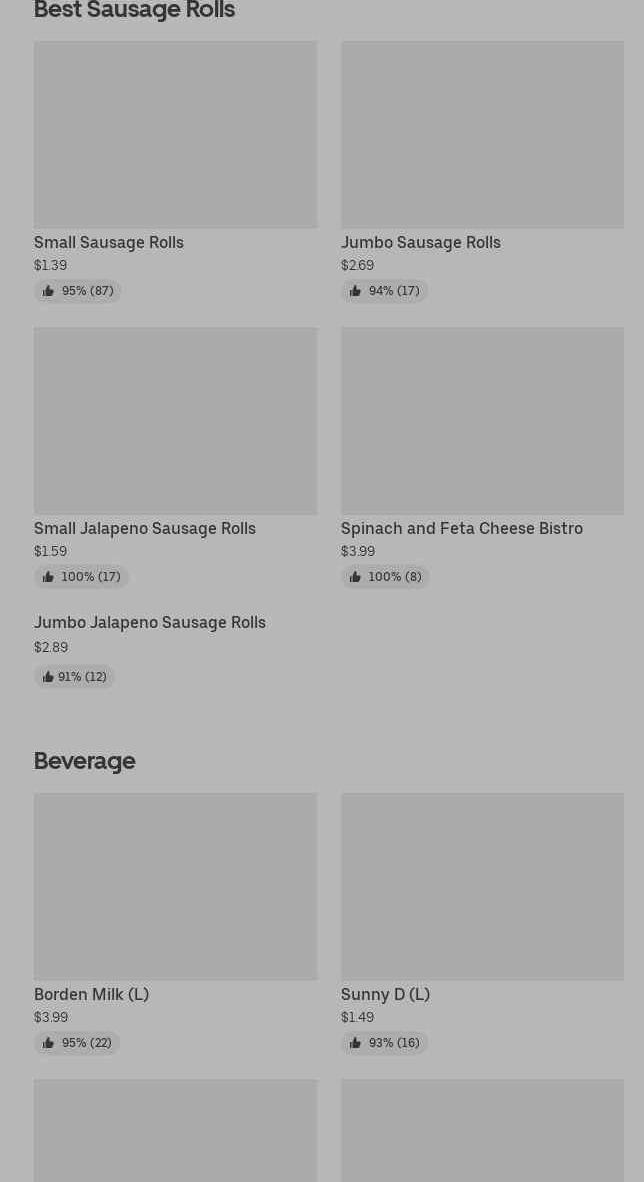Open Sunny D (L) product image
This screenshot has width=644, height=1182.
[482, 886]
